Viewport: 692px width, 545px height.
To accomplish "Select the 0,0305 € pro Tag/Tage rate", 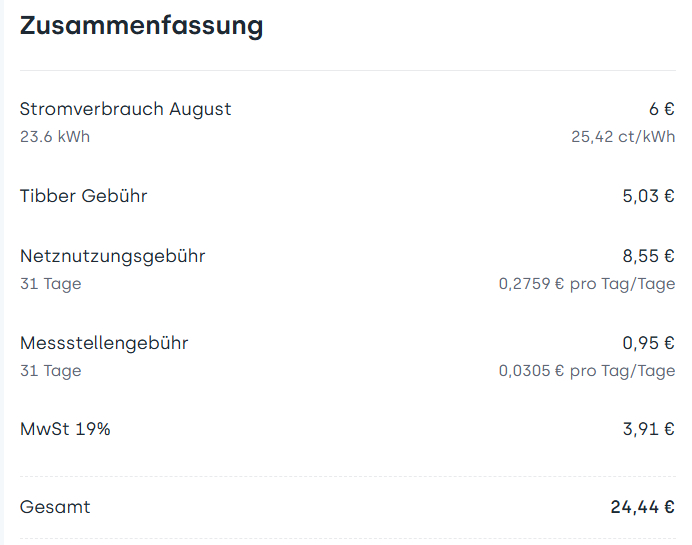I will [587, 371].
